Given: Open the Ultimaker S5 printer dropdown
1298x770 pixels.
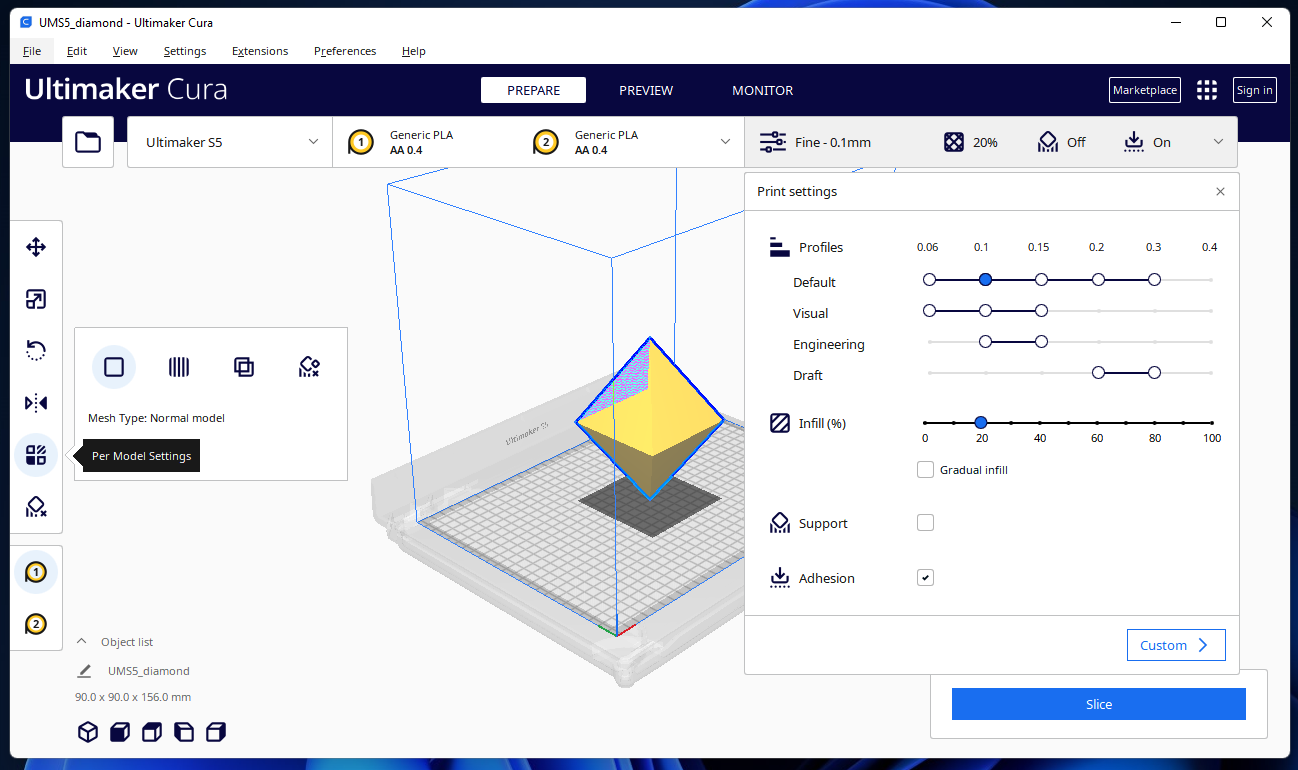Looking at the screenshot, I should pyautogui.click(x=230, y=142).
